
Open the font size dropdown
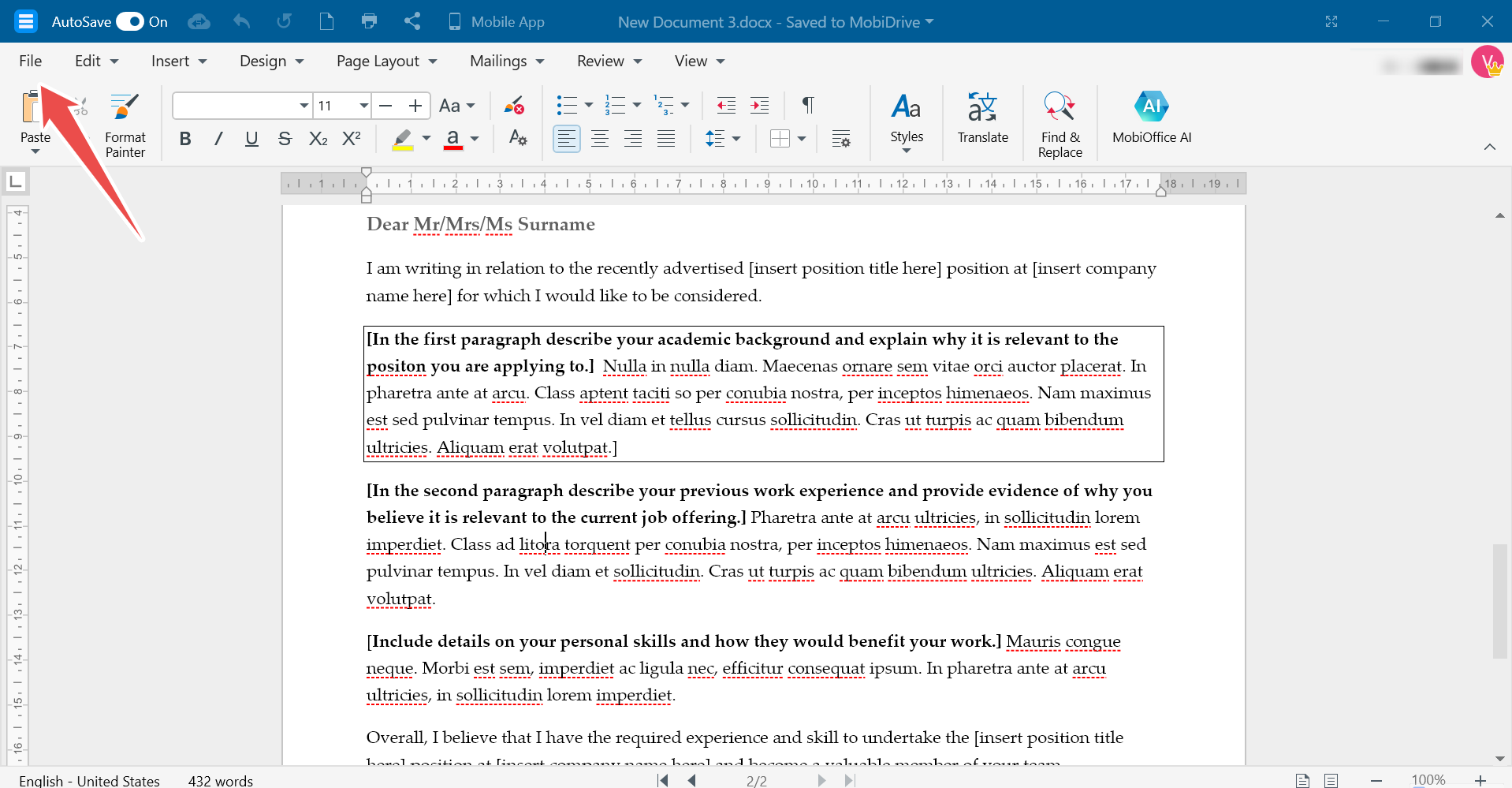pos(363,106)
